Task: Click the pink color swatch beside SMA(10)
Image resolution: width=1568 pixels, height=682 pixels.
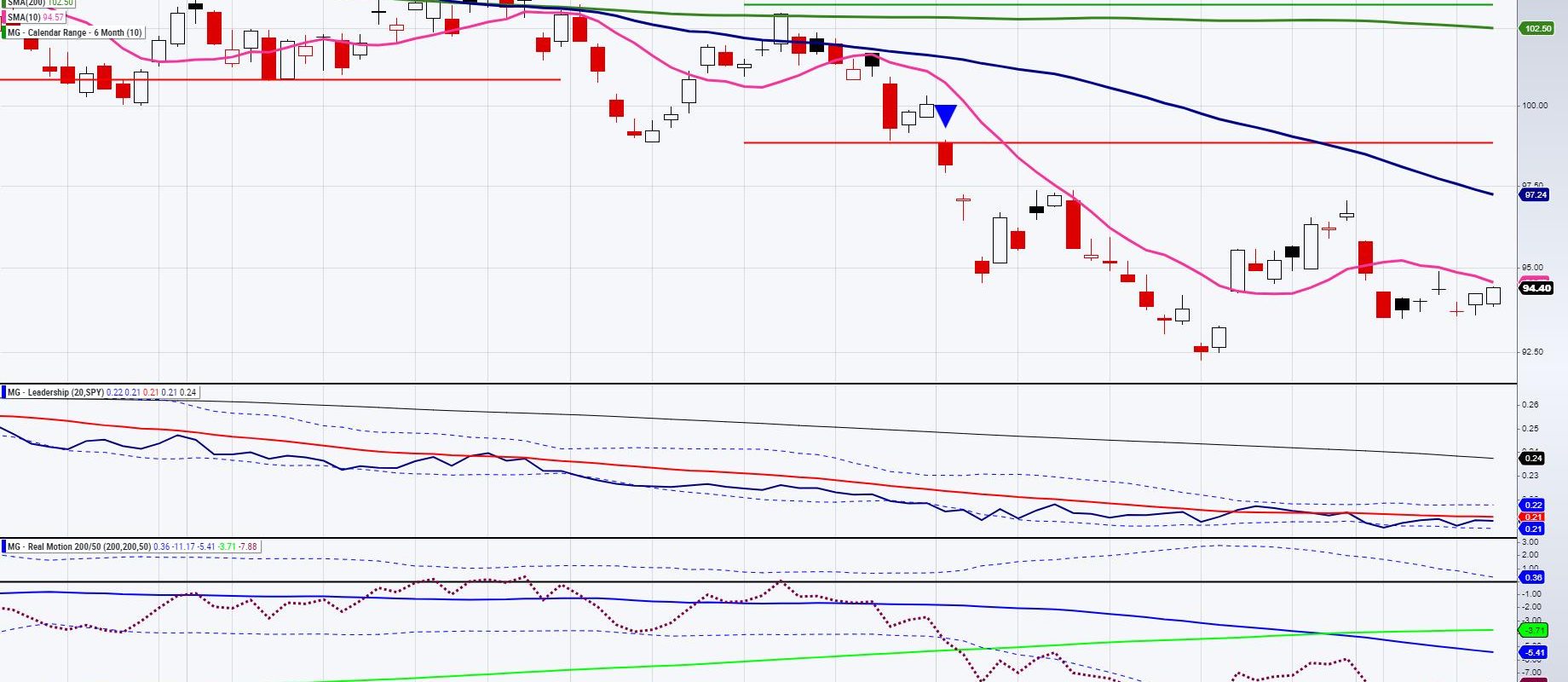Action: (x=3, y=17)
